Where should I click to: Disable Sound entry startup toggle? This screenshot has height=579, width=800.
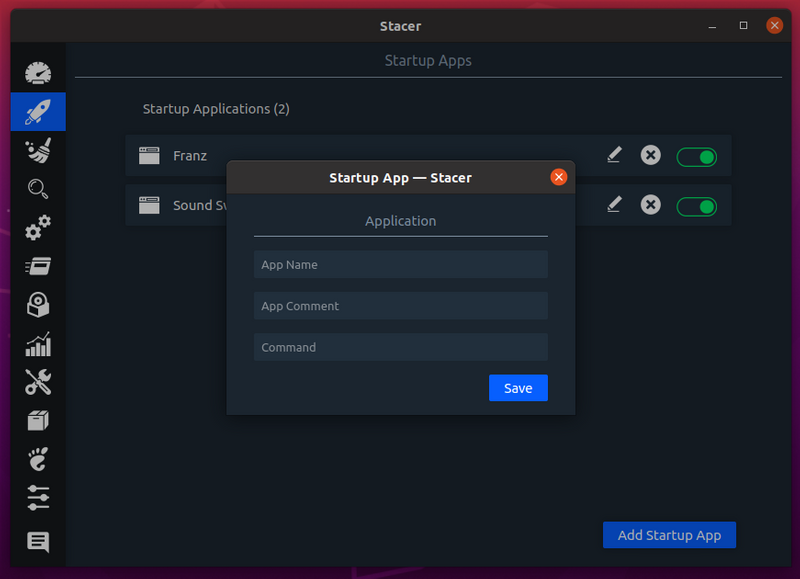coord(696,207)
